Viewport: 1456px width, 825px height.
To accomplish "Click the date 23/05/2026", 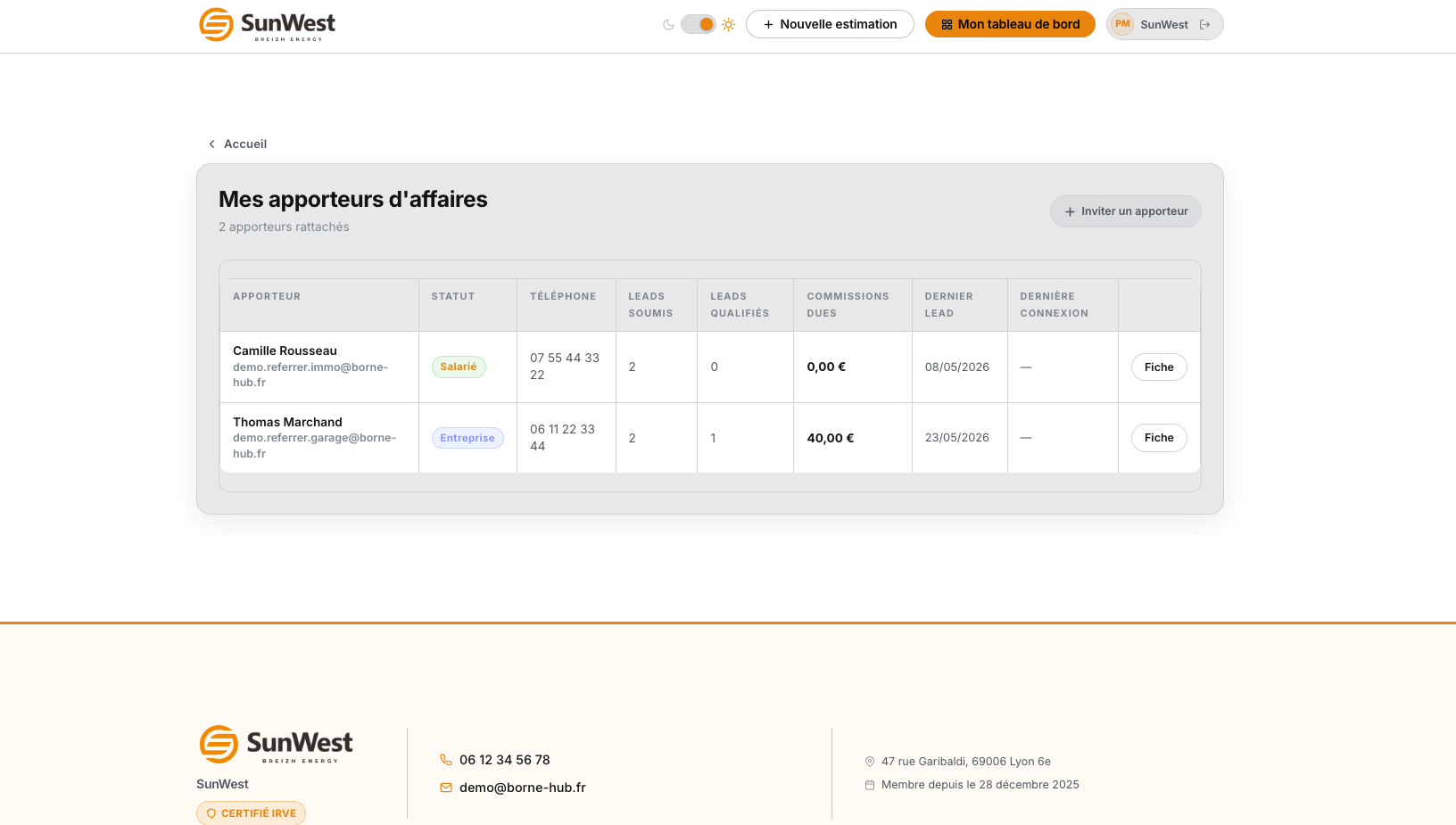I will point(957,438).
